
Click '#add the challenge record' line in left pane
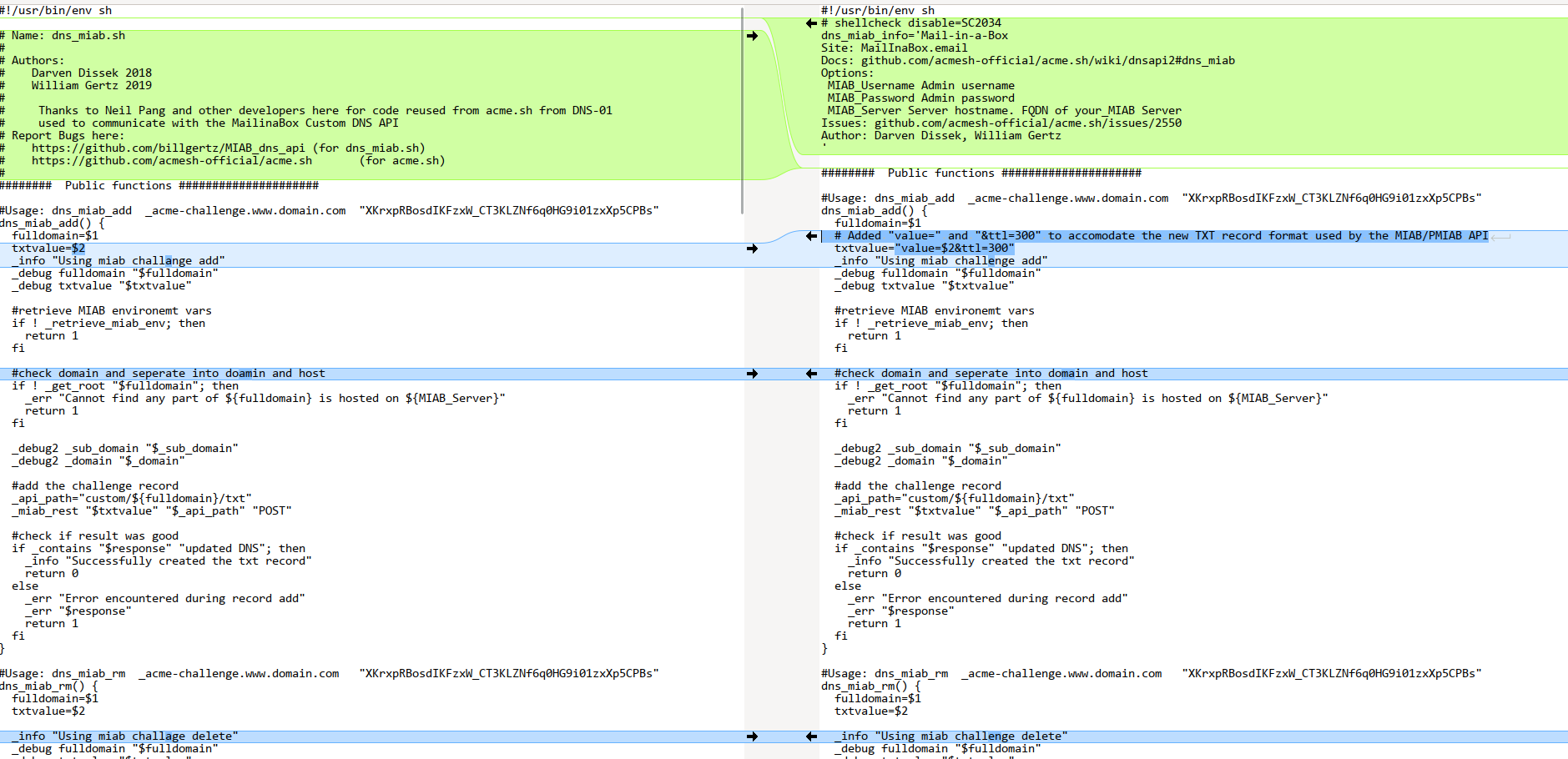(x=95, y=486)
